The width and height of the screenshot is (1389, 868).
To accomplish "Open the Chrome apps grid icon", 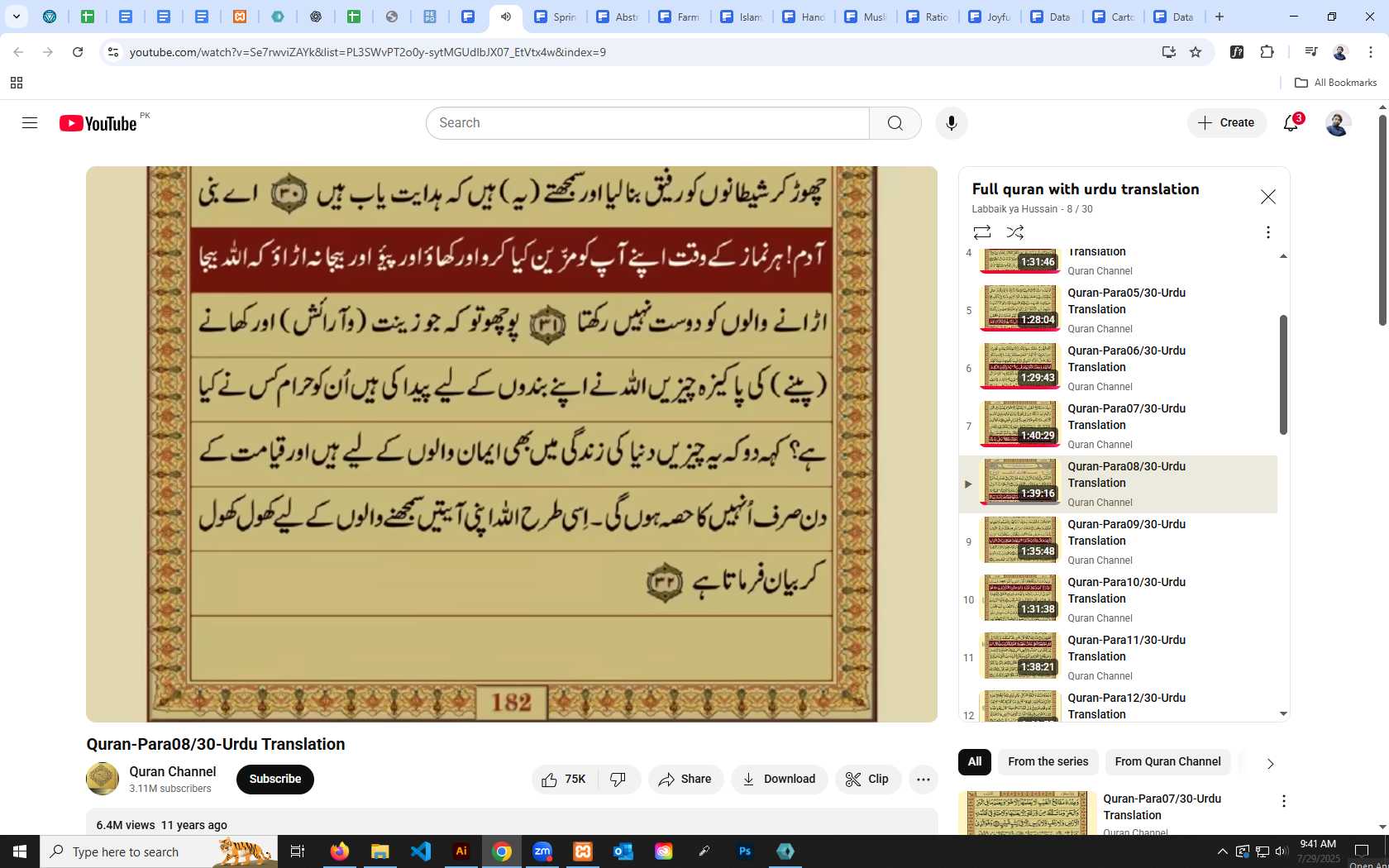I will 17,83.
